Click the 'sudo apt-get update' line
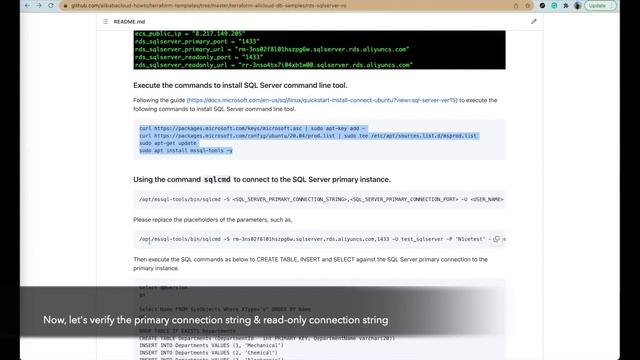 (168, 143)
